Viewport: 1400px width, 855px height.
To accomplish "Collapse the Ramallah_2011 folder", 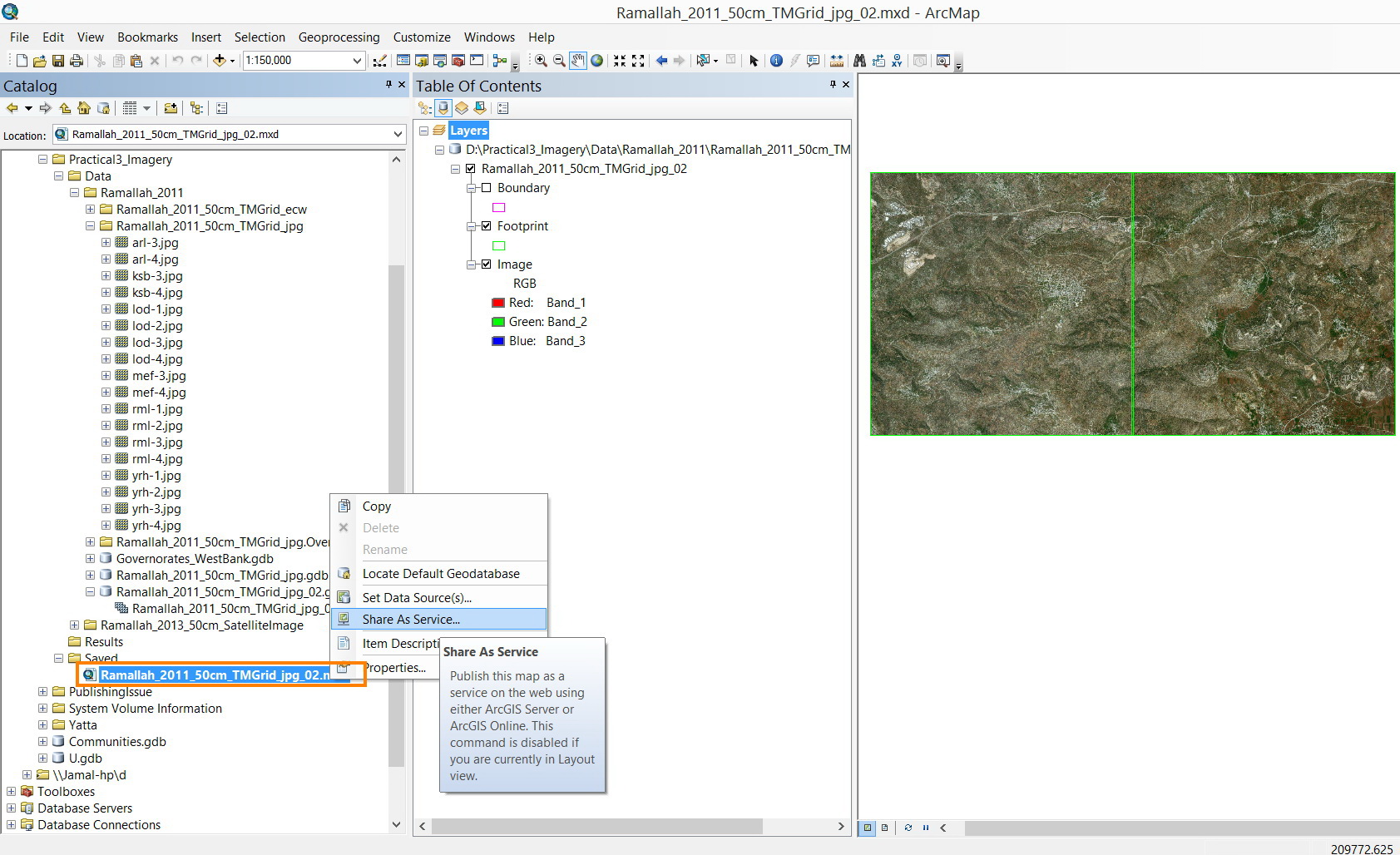I will click(74, 193).
